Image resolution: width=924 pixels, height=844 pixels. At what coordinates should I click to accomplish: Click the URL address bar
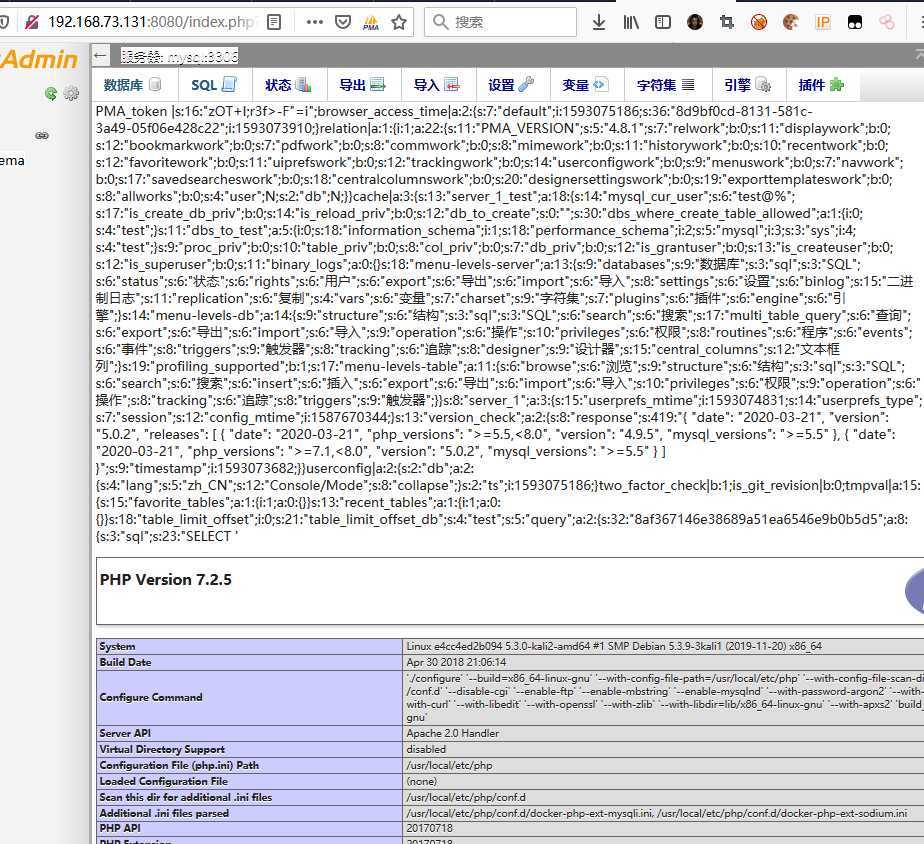pyautogui.click(x=151, y=22)
